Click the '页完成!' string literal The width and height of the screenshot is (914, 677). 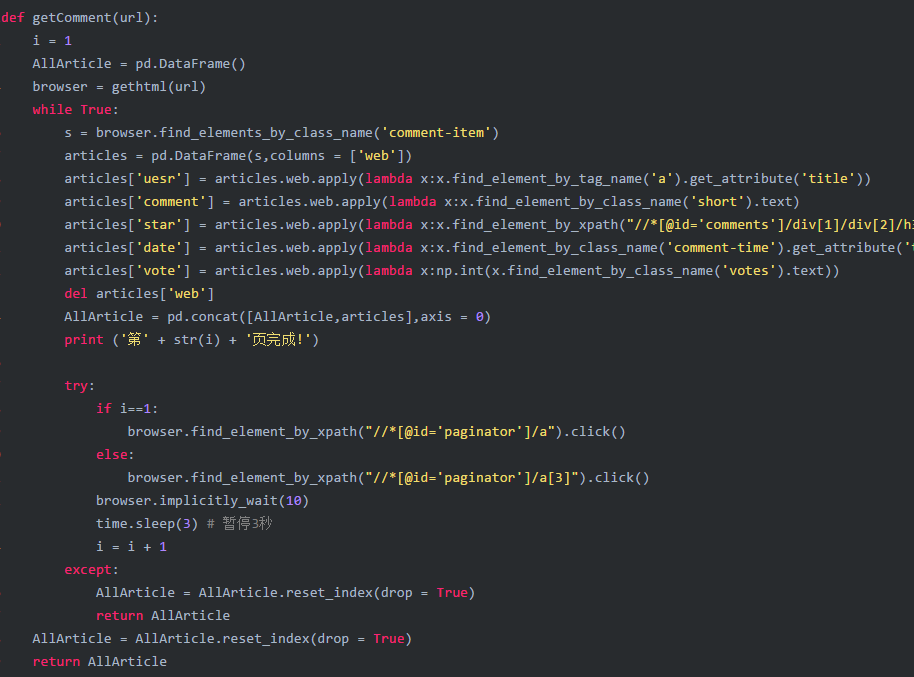(x=278, y=340)
